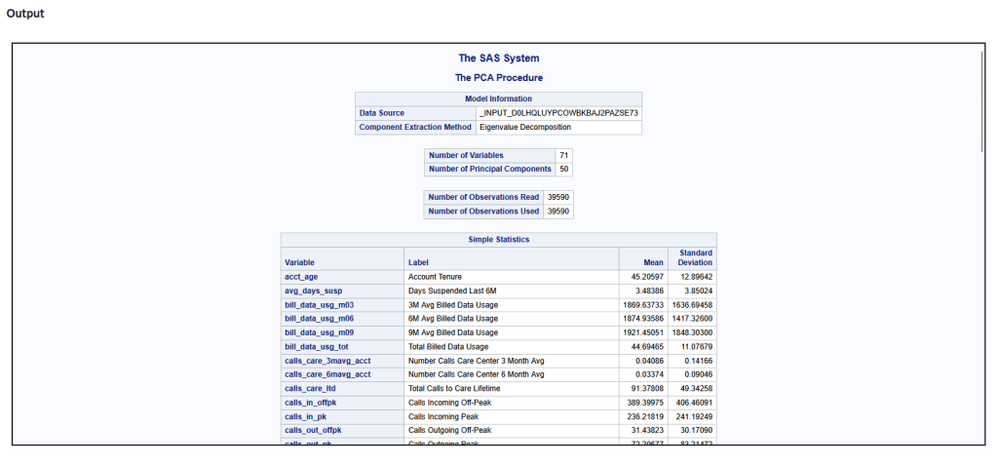Select standard deviation 12.89642
The width and height of the screenshot is (998, 467).
(694, 277)
